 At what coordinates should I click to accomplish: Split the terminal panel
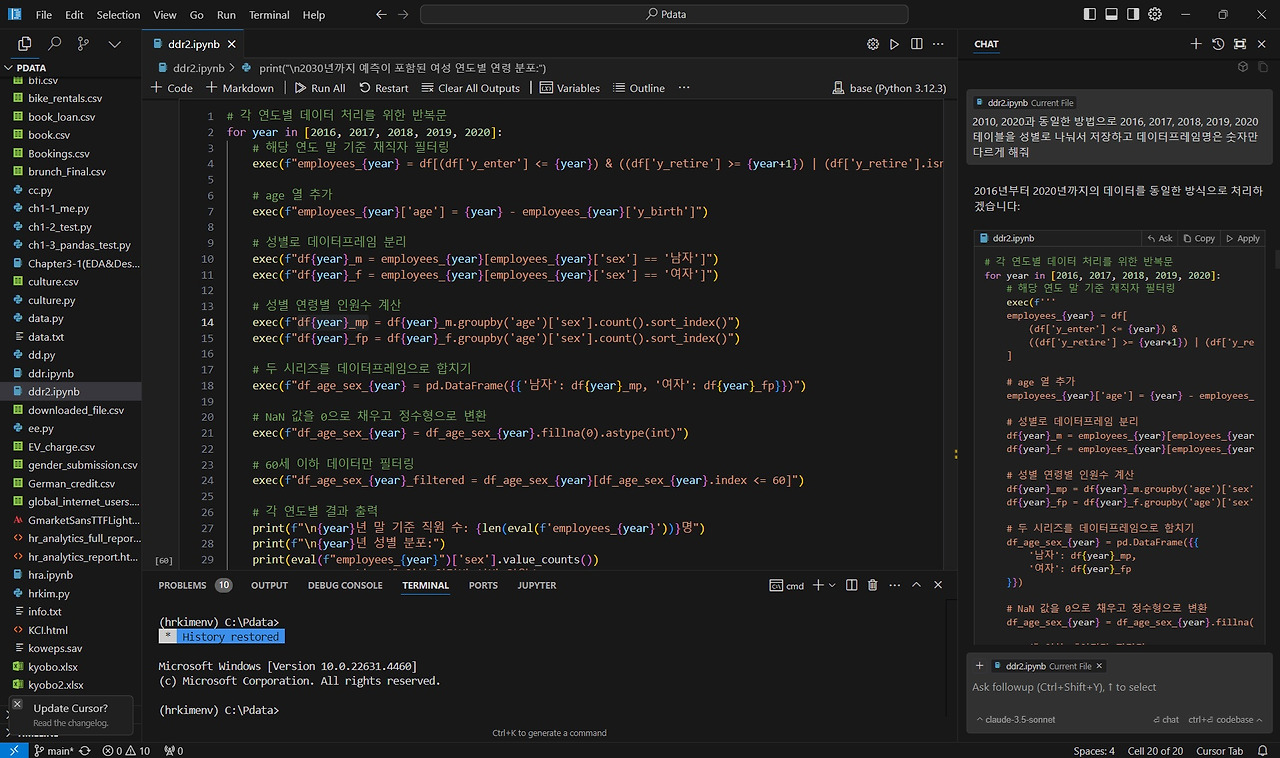(x=850, y=585)
